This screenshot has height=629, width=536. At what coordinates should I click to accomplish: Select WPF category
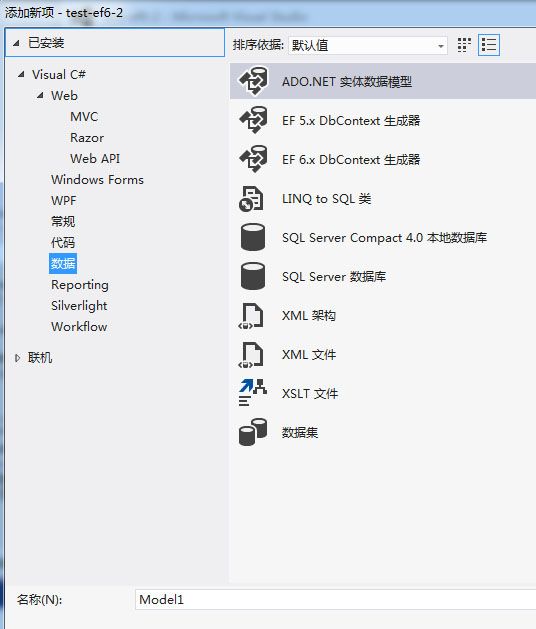[x=64, y=200]
